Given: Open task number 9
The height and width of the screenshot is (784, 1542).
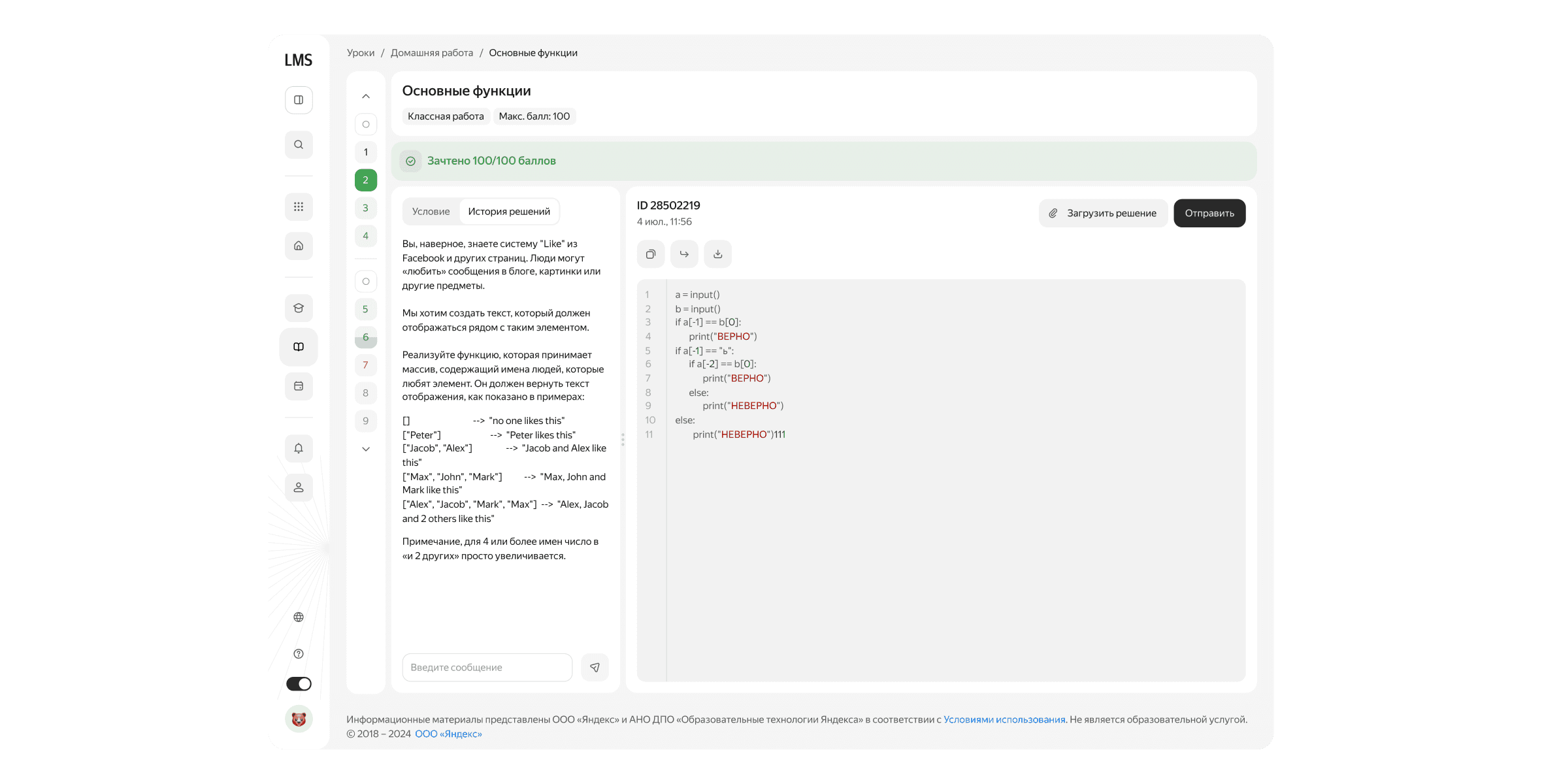Looking at the screenshot, I should click(366, 421).
